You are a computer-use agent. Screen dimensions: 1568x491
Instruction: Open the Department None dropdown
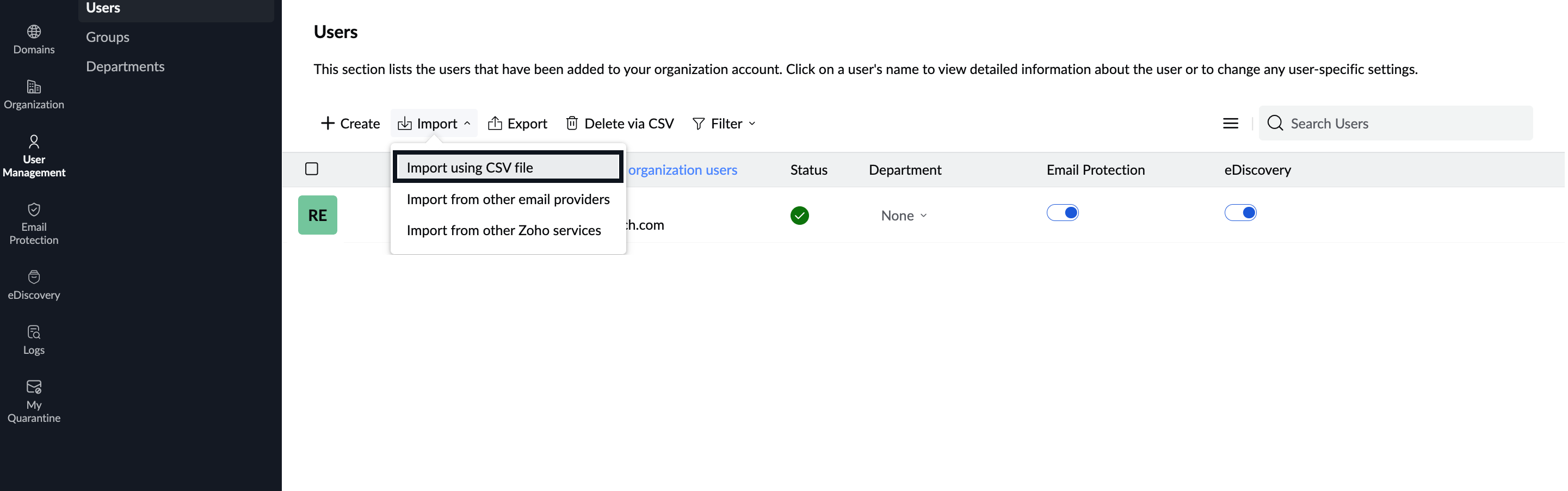coord(903,216)
